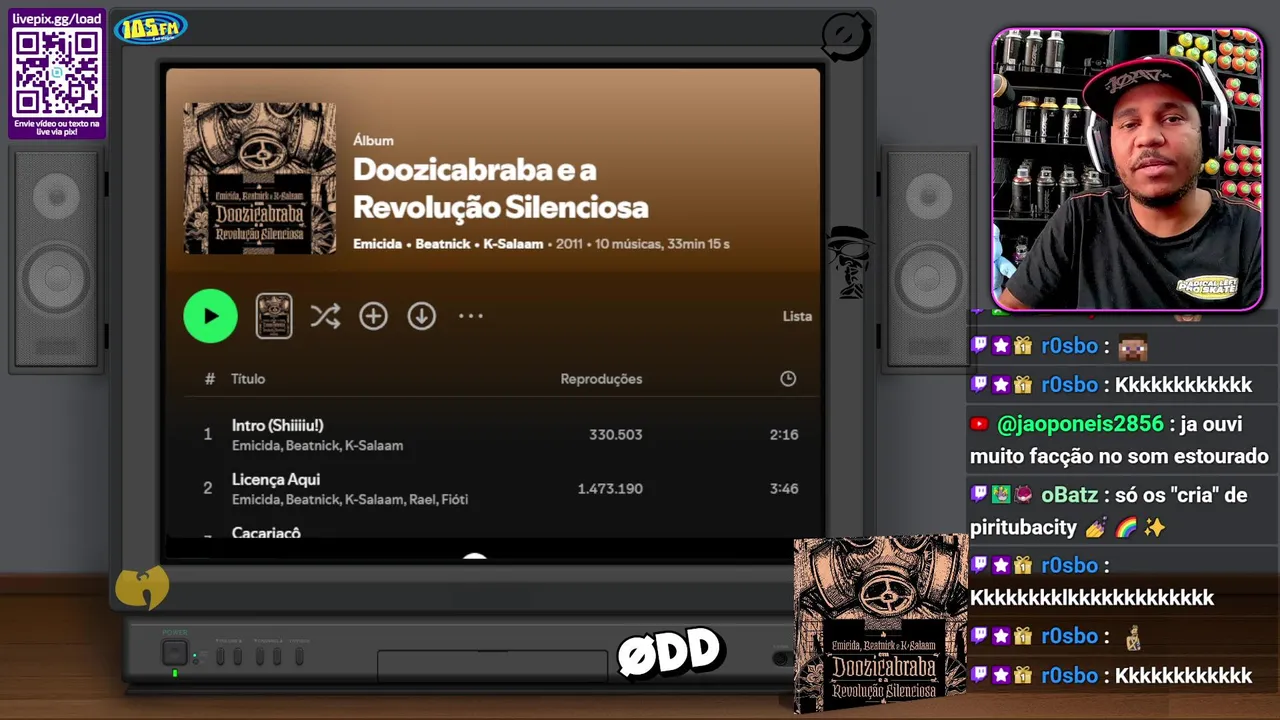Screen dimensions: 1280x720
Task: Click the TV power button
Action: [175, 653]
